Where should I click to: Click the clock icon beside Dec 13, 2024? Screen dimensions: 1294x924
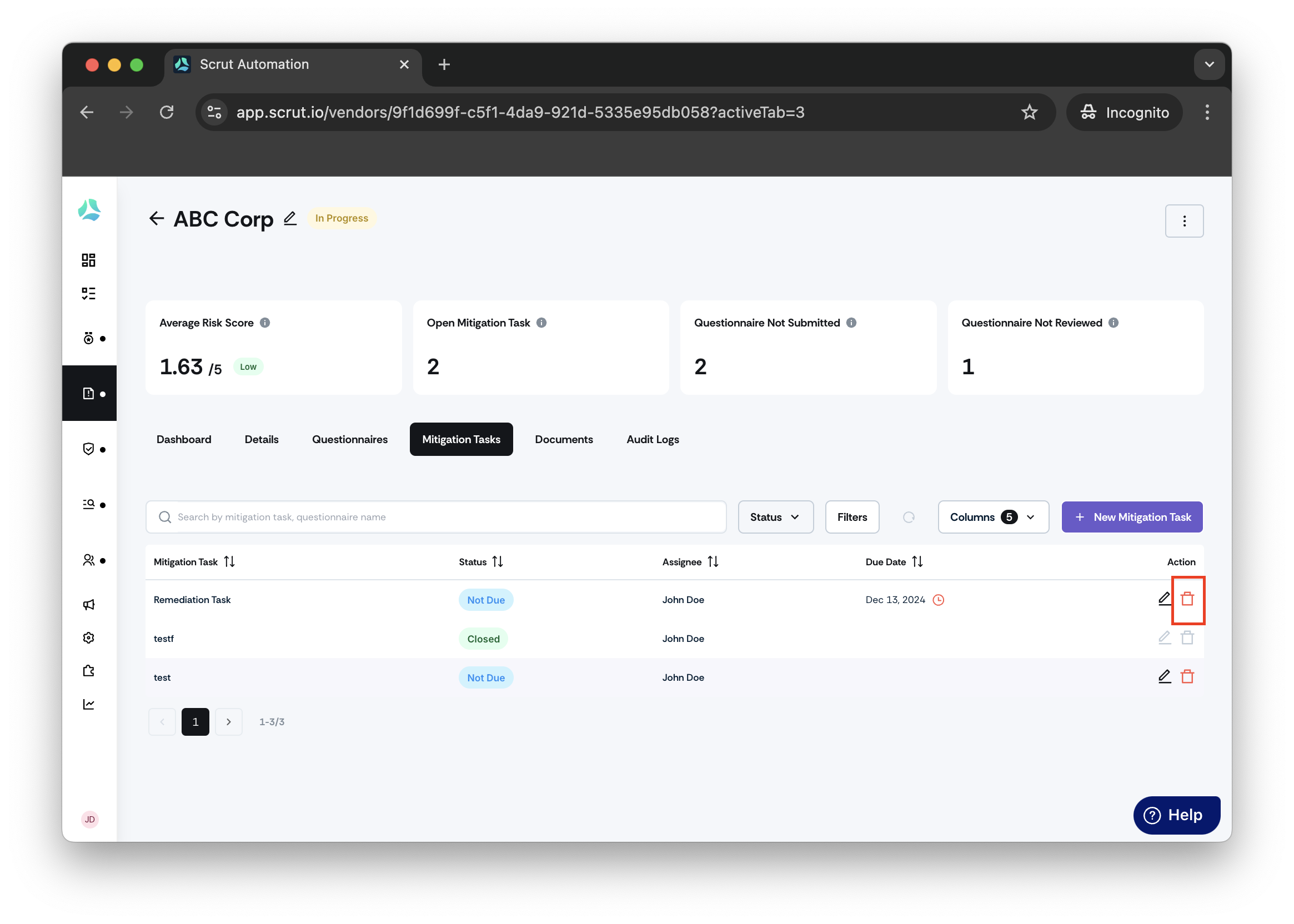[x=939, y=600]
